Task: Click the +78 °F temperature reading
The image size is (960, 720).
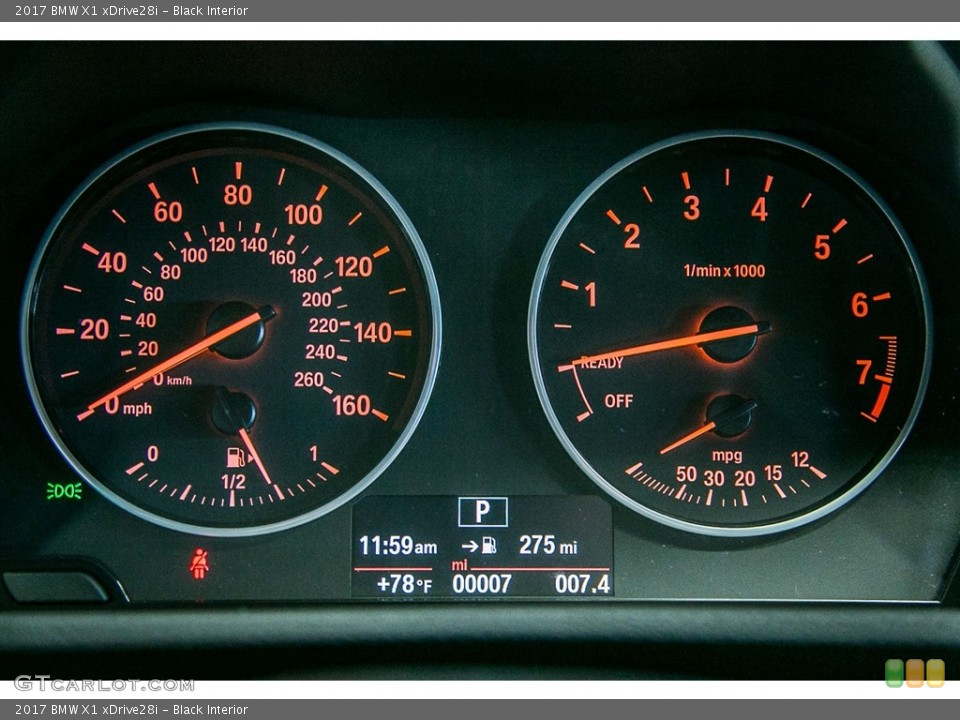Action: pos(404,584)
